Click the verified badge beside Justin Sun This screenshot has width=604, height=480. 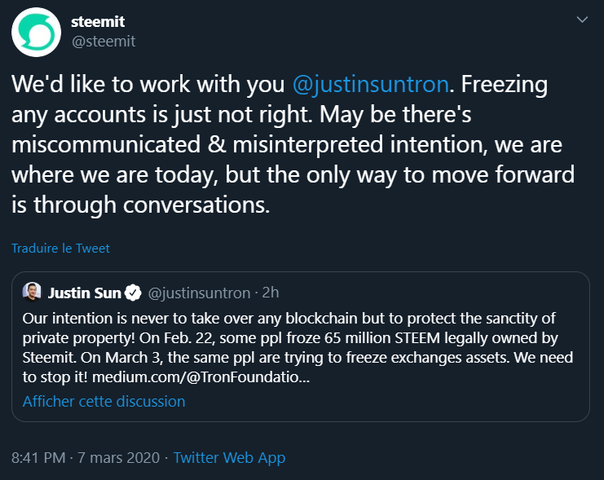coord(132,293)
